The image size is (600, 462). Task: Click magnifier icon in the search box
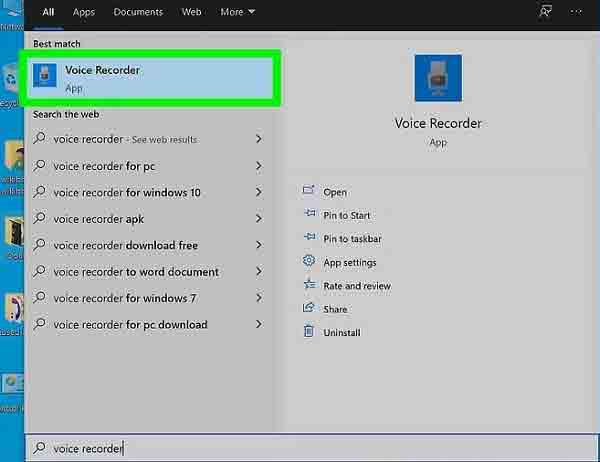(x=39, y=447)
